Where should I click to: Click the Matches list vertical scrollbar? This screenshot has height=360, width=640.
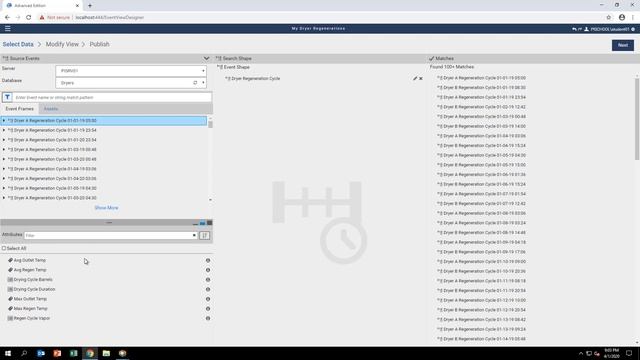(x=637, y=118)
